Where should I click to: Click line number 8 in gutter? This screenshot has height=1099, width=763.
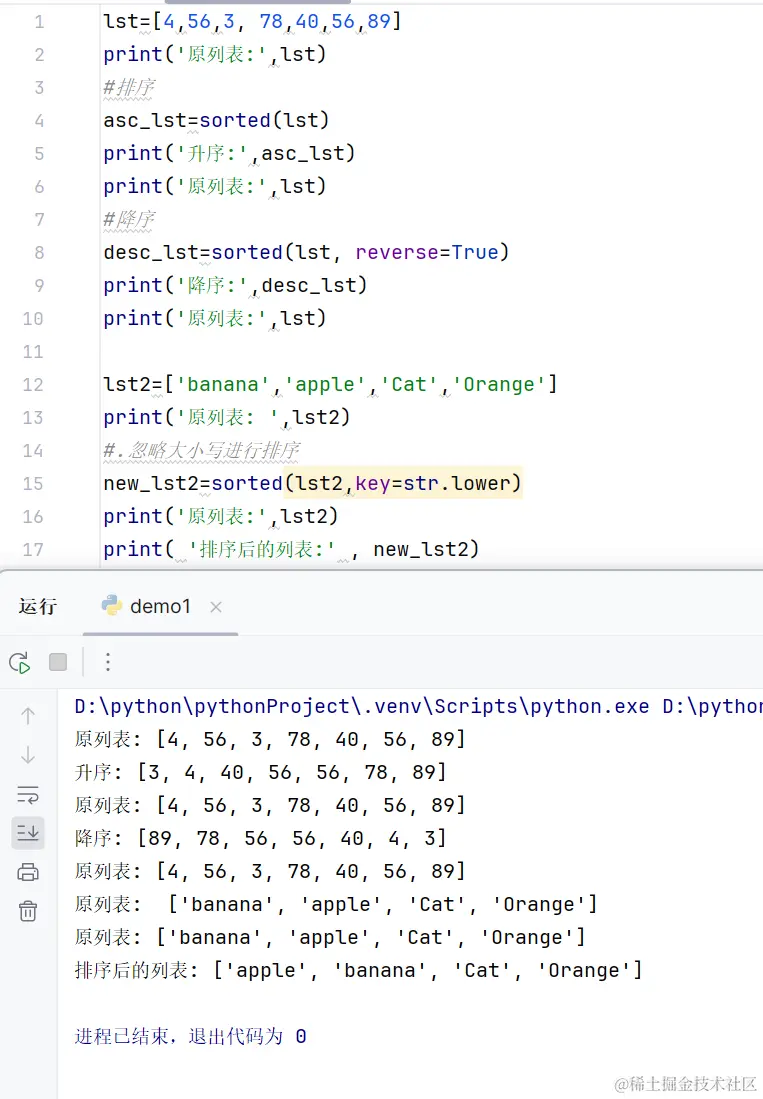pos(39,252)
